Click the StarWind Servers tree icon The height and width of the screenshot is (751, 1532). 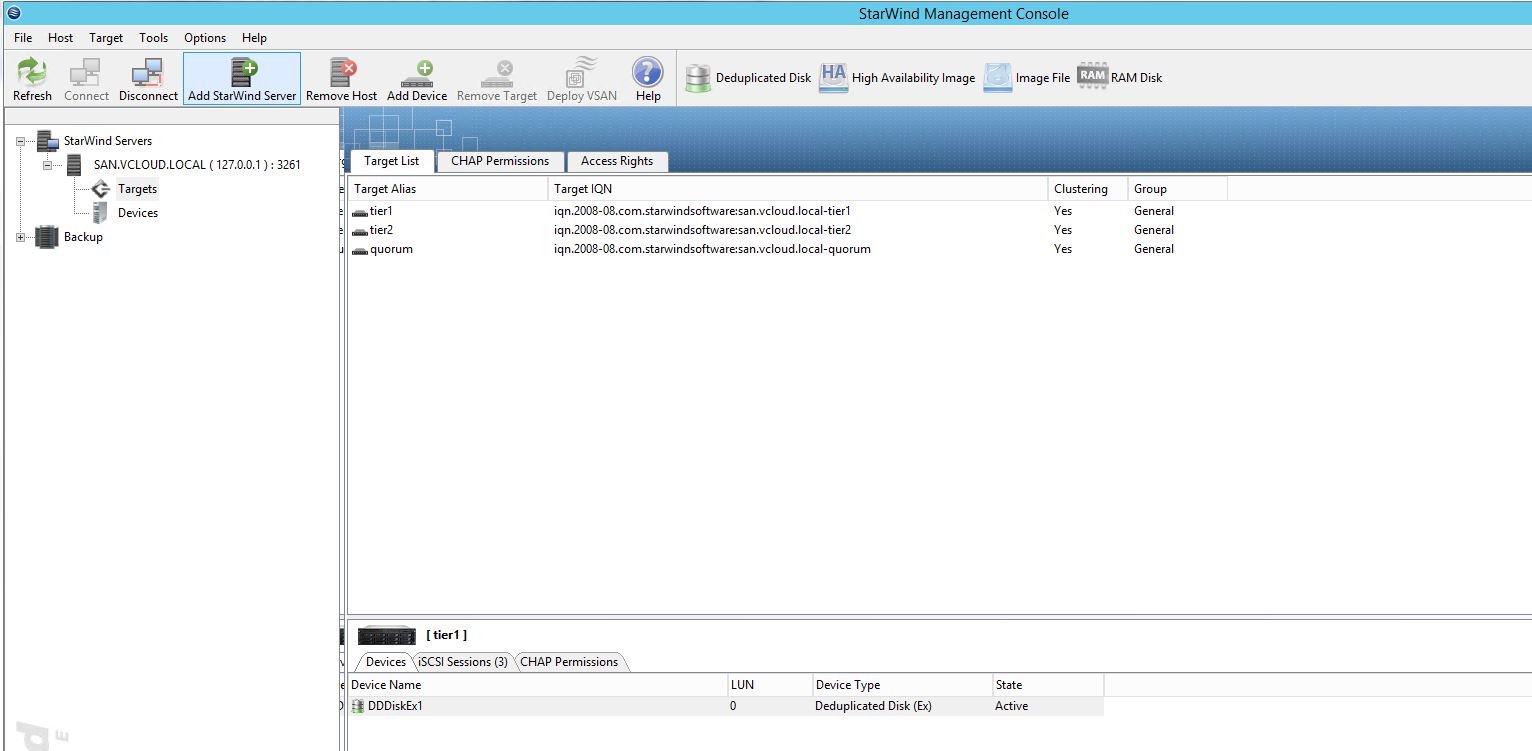tap(47, 141)
